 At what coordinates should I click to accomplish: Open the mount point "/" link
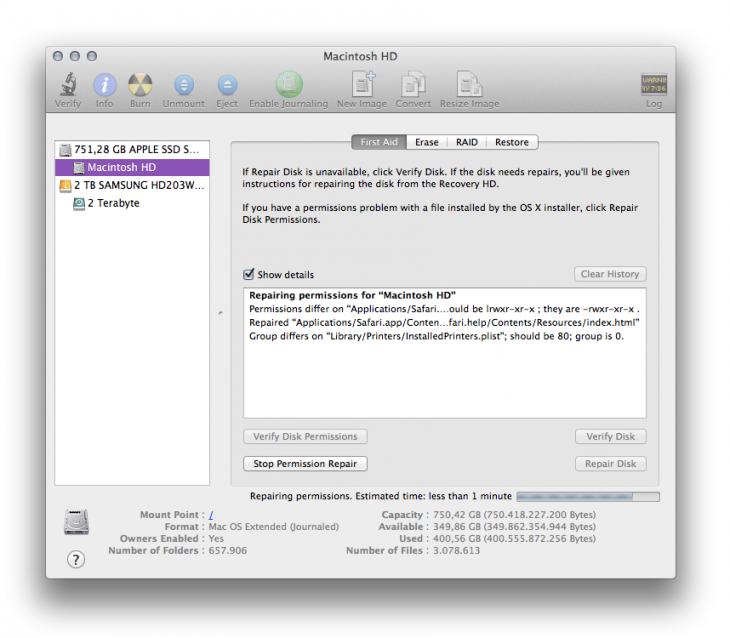211,515
